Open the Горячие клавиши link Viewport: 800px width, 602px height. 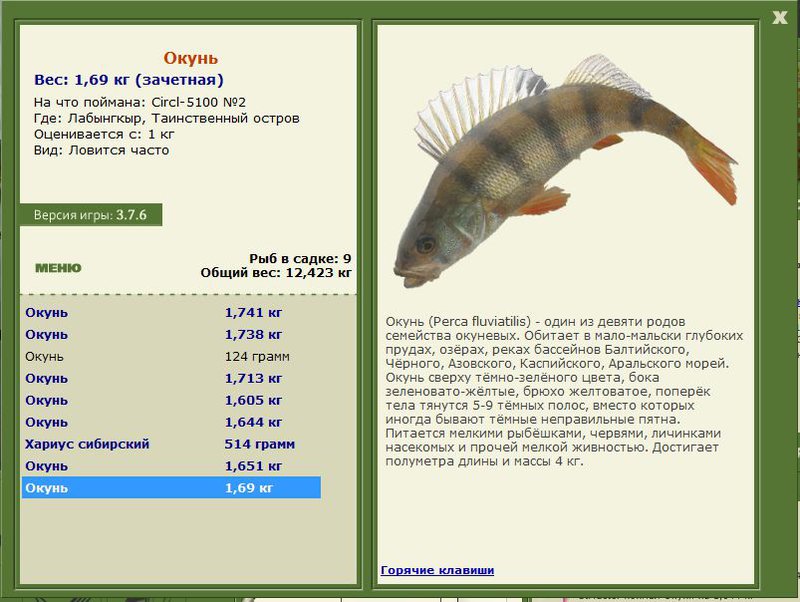pyautogui.click(x=437, y=570)
